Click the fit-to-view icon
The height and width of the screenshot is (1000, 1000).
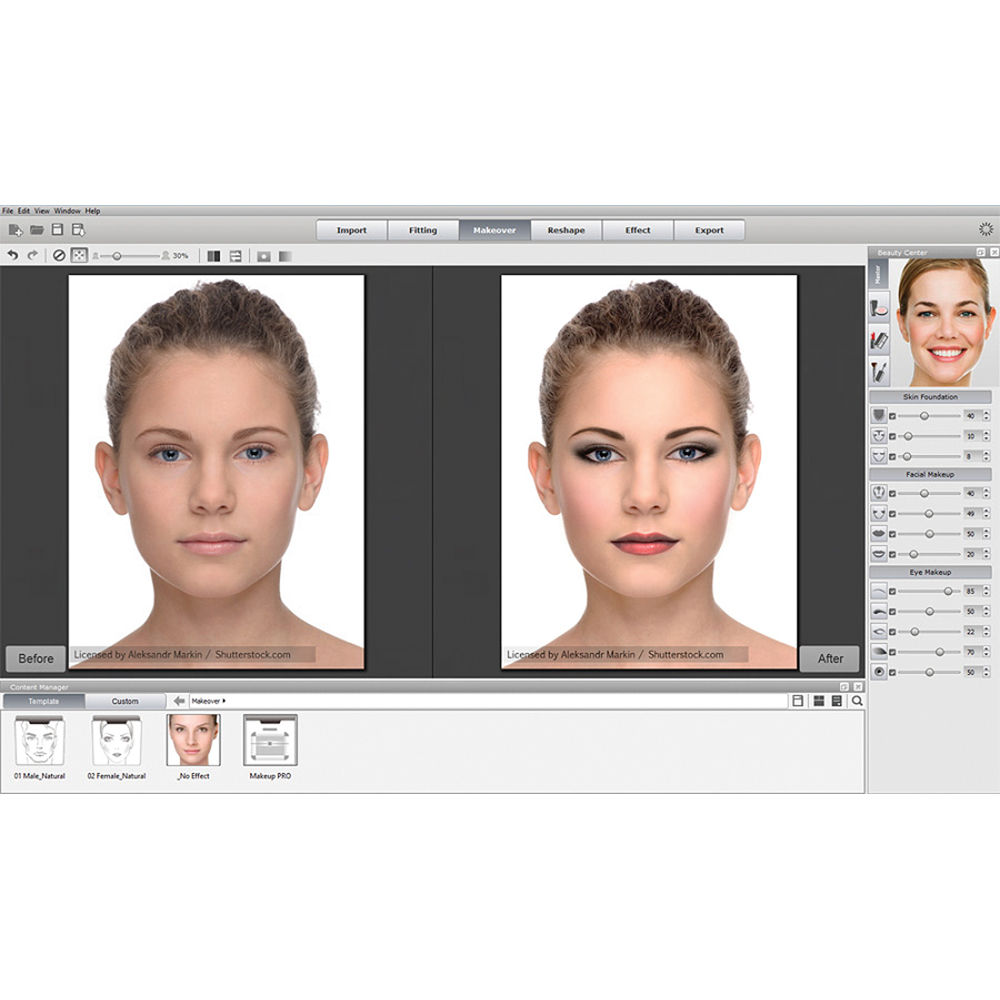(80, 255)
